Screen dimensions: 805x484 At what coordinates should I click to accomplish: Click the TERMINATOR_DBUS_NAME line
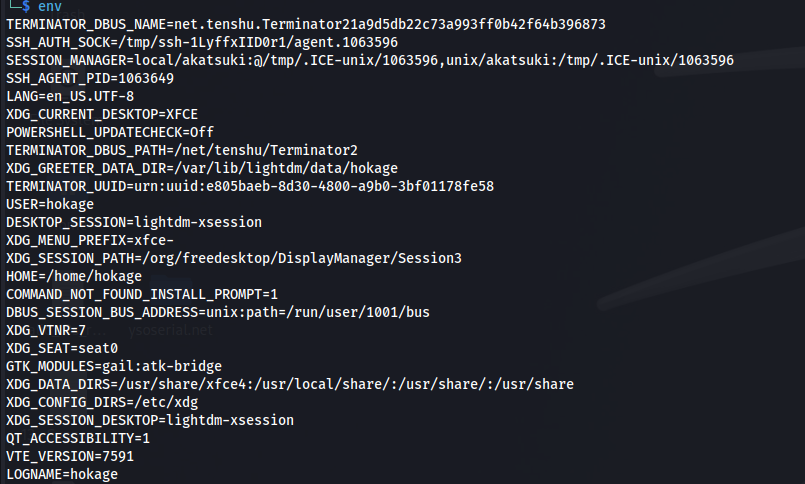pos(306,24)
